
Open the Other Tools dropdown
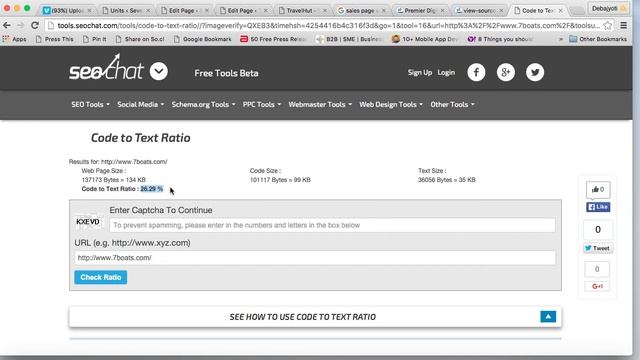click(452, 104)
